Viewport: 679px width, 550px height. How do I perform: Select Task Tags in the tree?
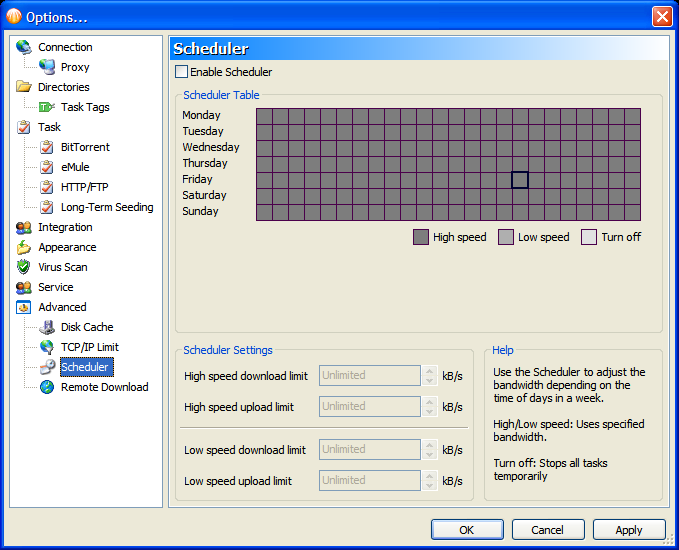pos(85,107)
